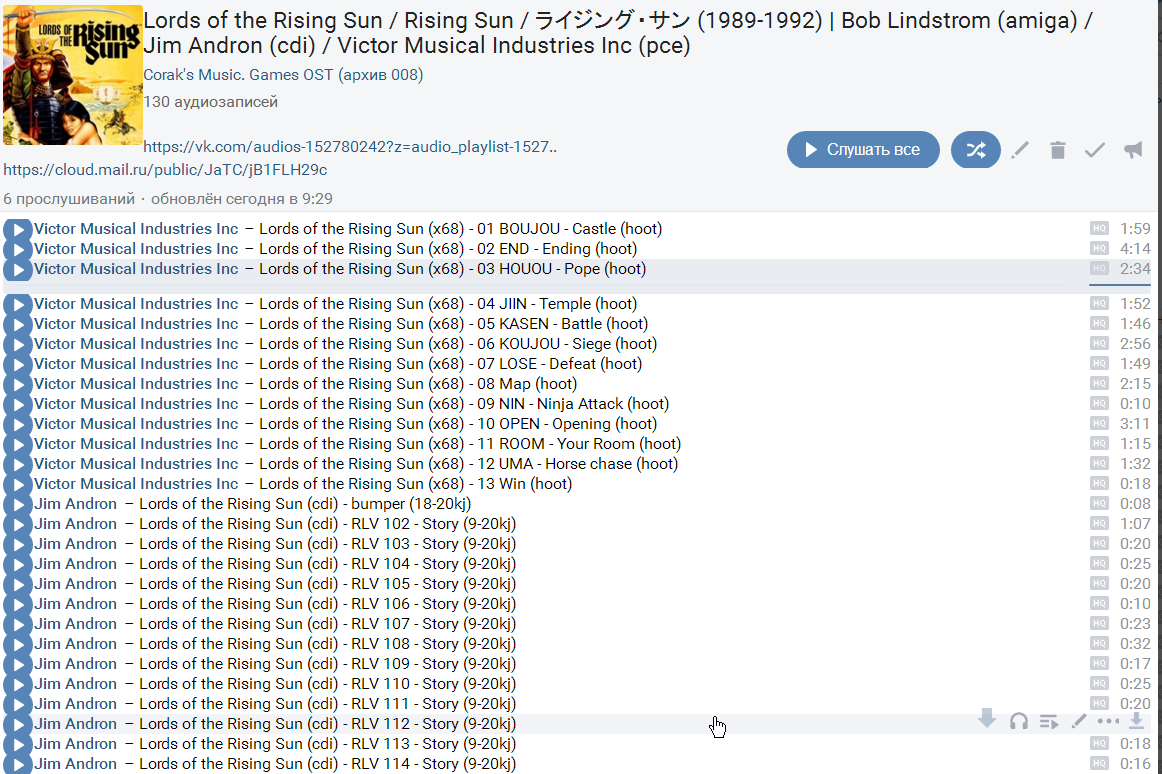This screenshot has height=774, width=1162.
Task: Play track 01 BOUJOU - Castle
Action: tap(18, 229)
